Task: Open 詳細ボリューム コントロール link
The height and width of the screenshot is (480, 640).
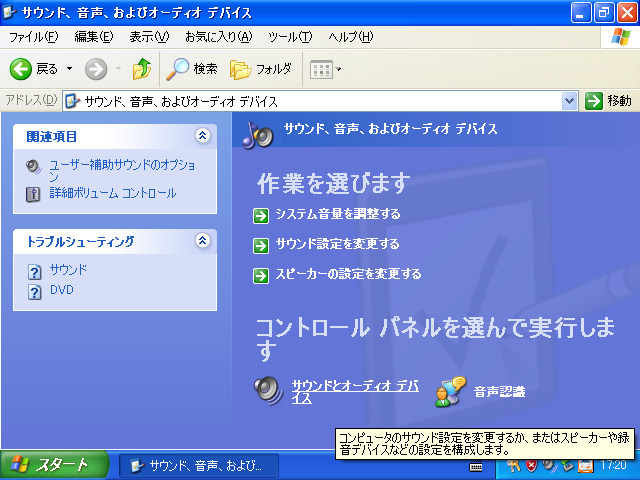Action: click(x=113, y=193)
